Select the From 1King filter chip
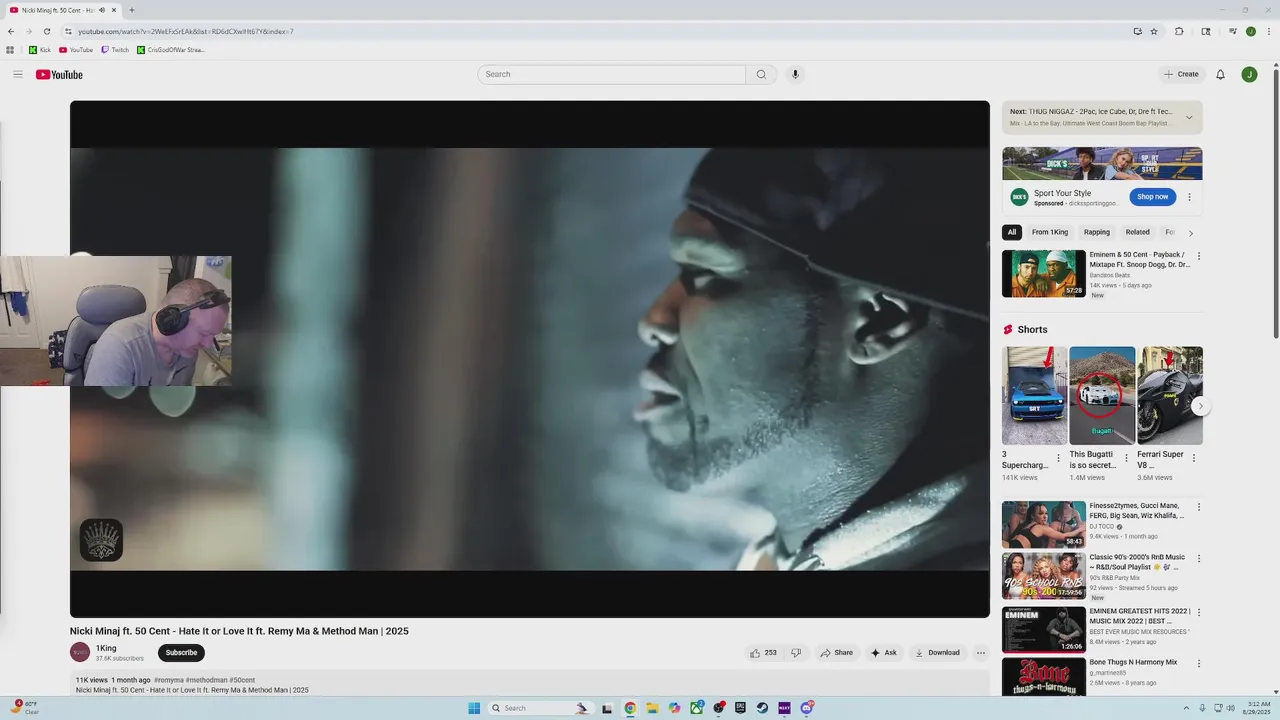1280x720 pixels. pos(1050,232)
